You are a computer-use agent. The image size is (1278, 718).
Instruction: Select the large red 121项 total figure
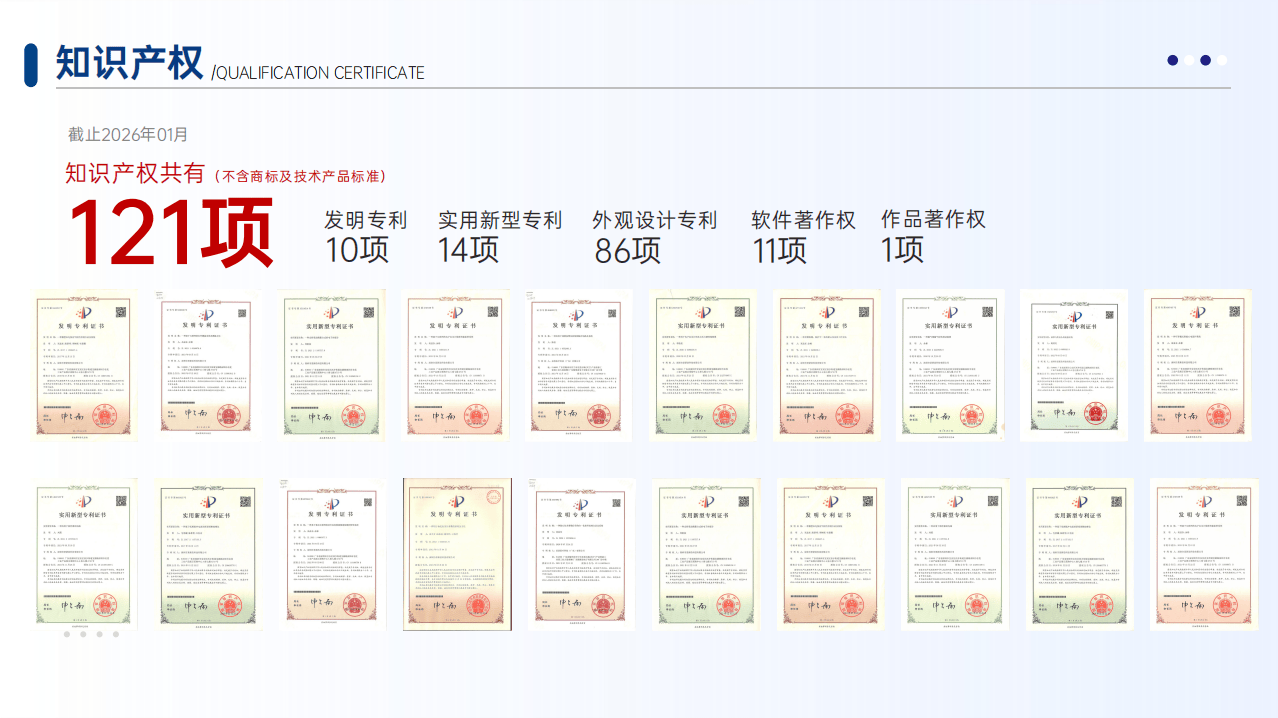pyautogui.click(x=170, y=234)
